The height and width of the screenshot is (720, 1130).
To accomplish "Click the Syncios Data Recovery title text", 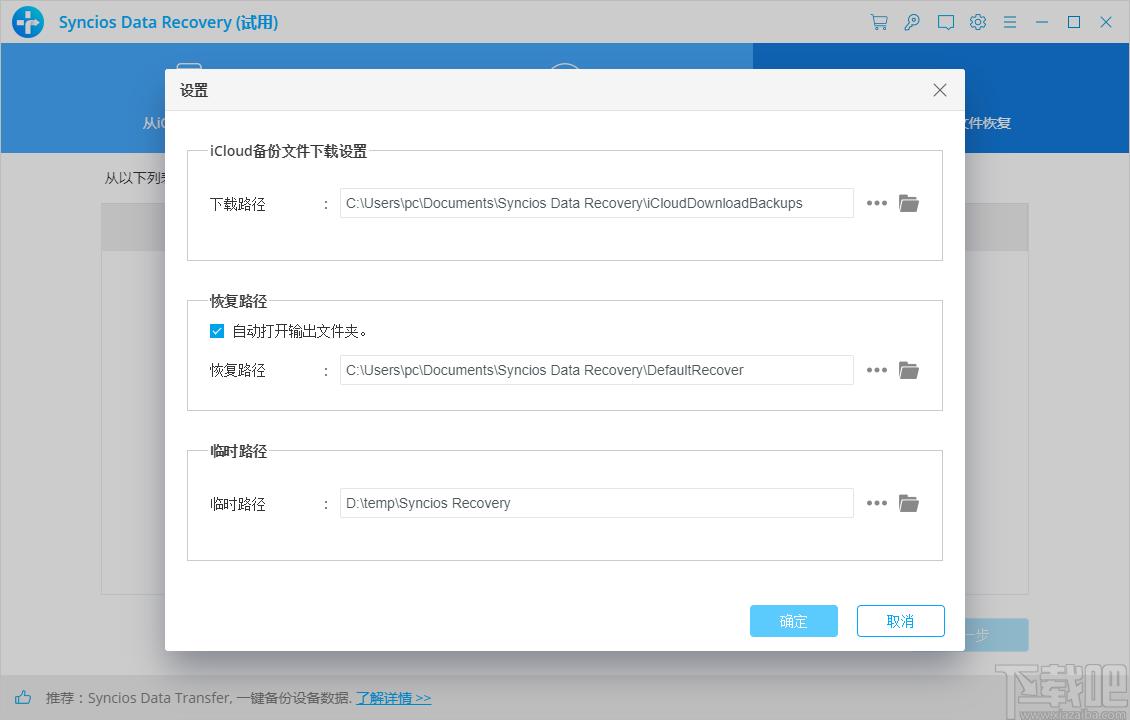I will [168, 22].
